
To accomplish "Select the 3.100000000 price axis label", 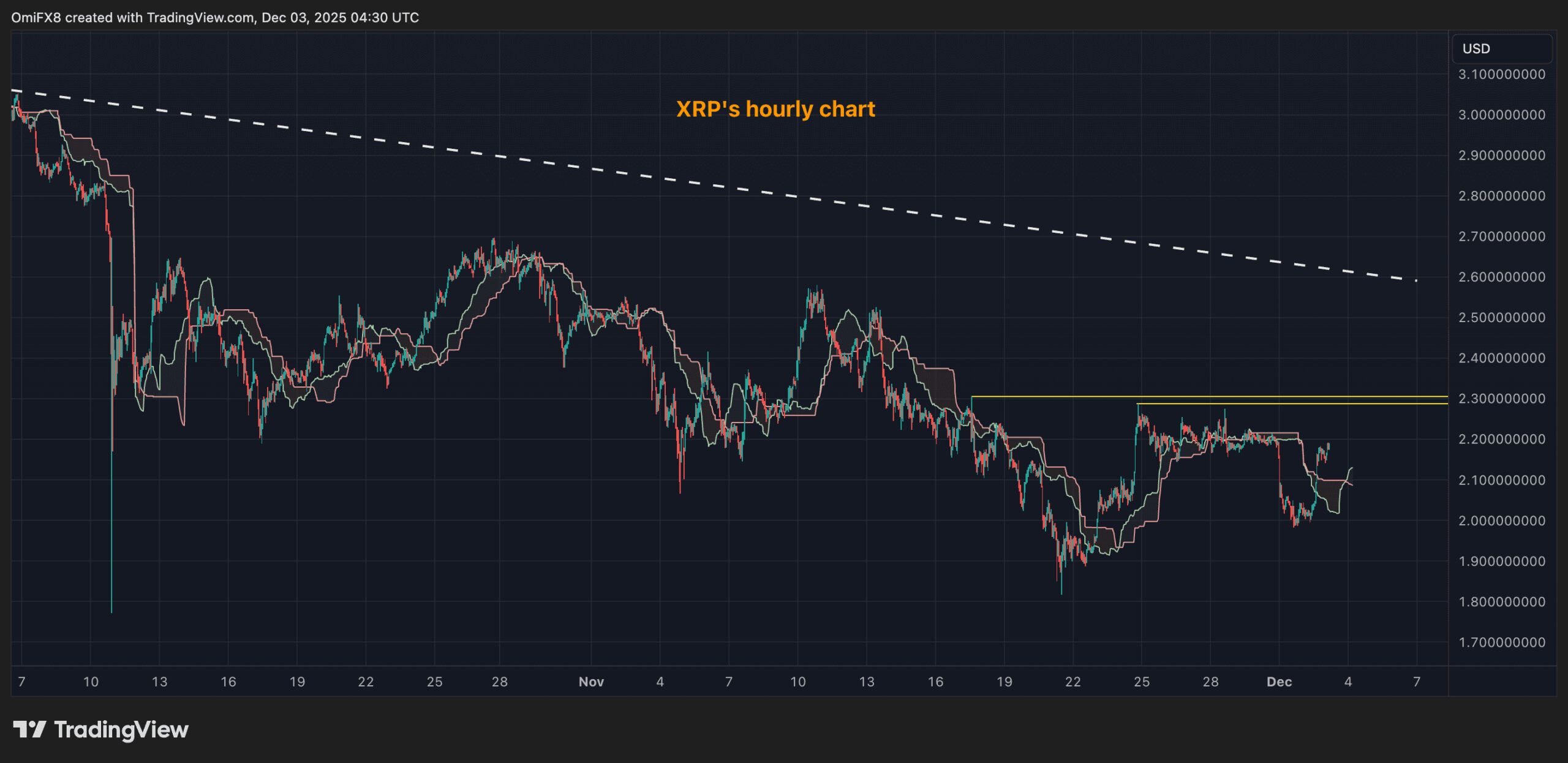I will [1501, 75].
